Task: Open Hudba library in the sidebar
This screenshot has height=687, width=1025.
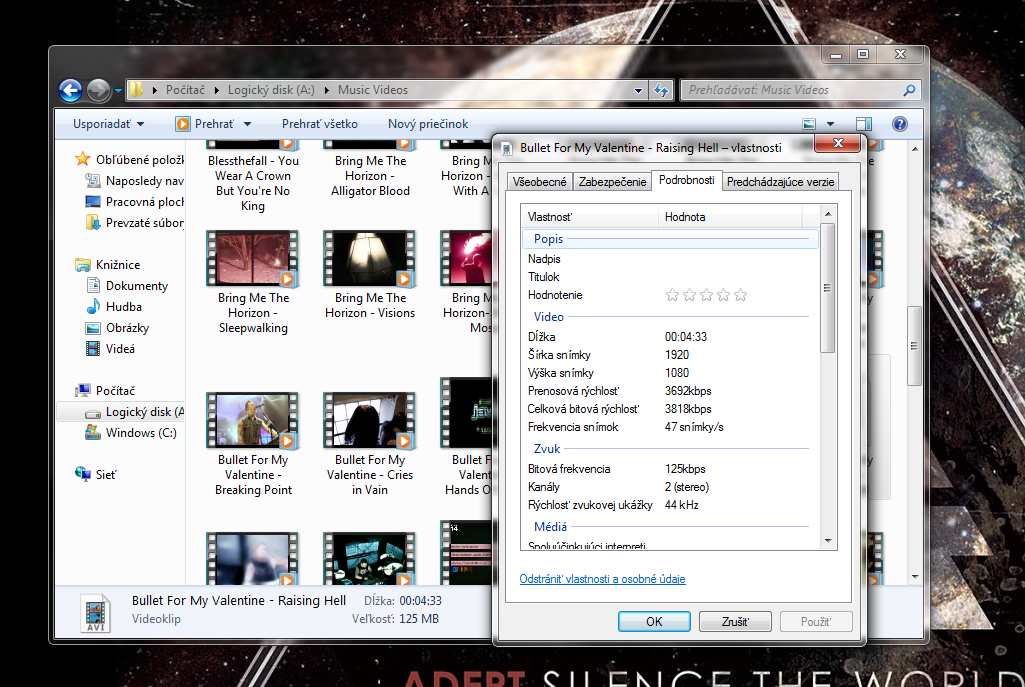Action: click(123, 307)
